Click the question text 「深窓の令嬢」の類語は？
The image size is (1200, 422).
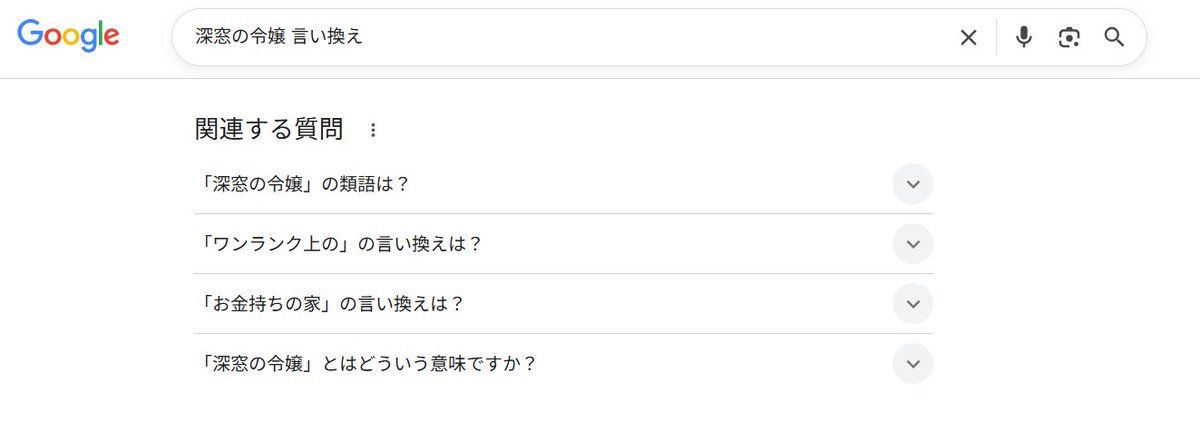304,184
